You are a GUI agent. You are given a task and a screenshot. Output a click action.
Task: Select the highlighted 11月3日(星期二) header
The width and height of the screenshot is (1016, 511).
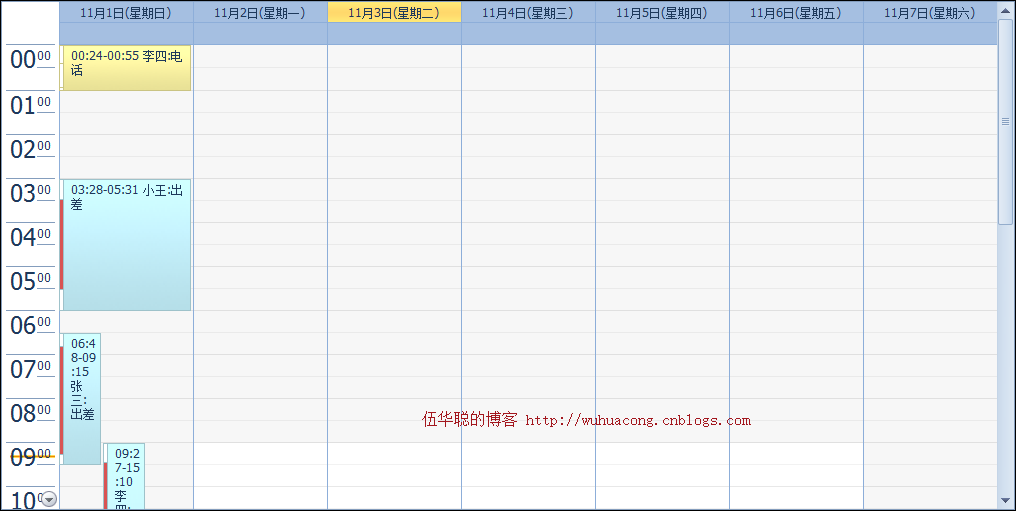point(394,12)
